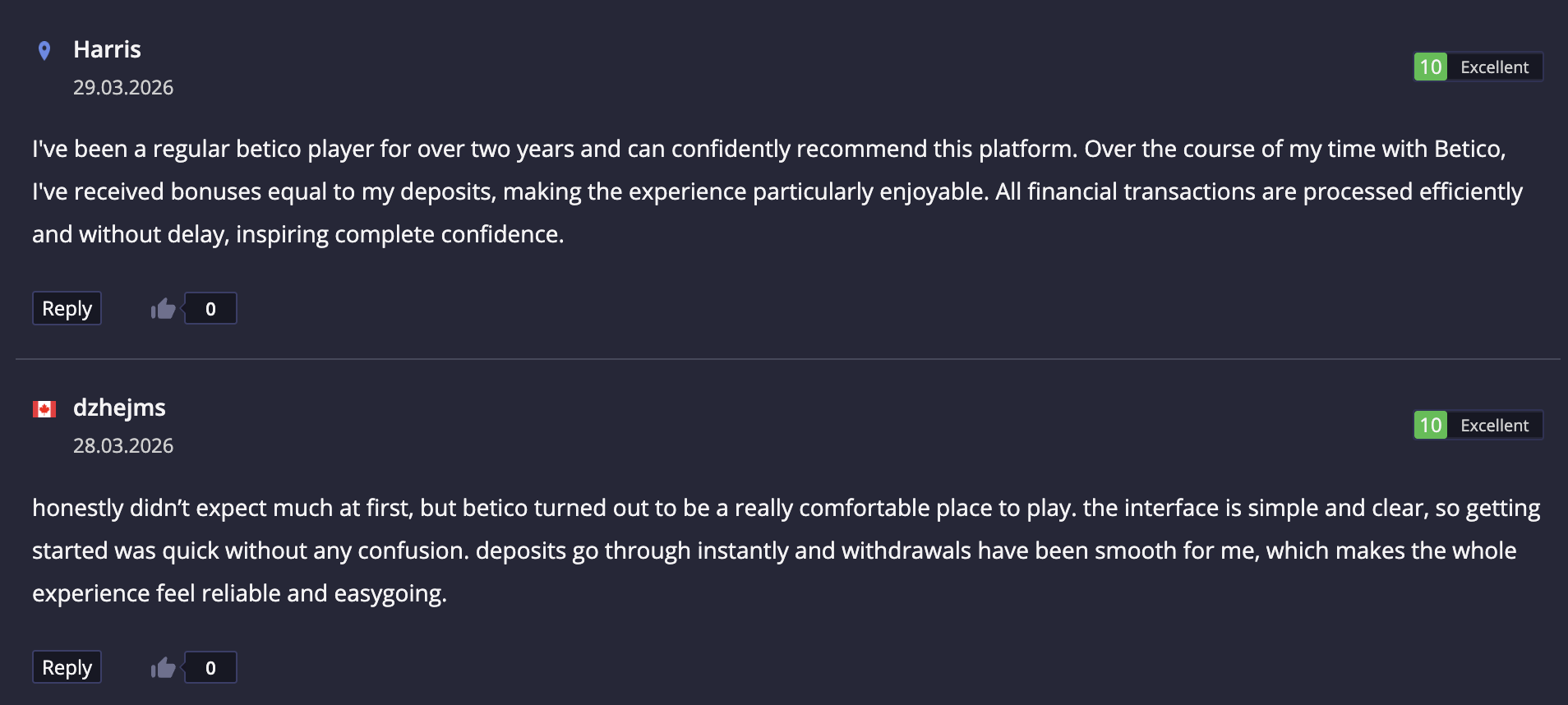Screen dimensions: 1568x705
Task: Open the dzhejms username profile
Action: tap(119, 408)
